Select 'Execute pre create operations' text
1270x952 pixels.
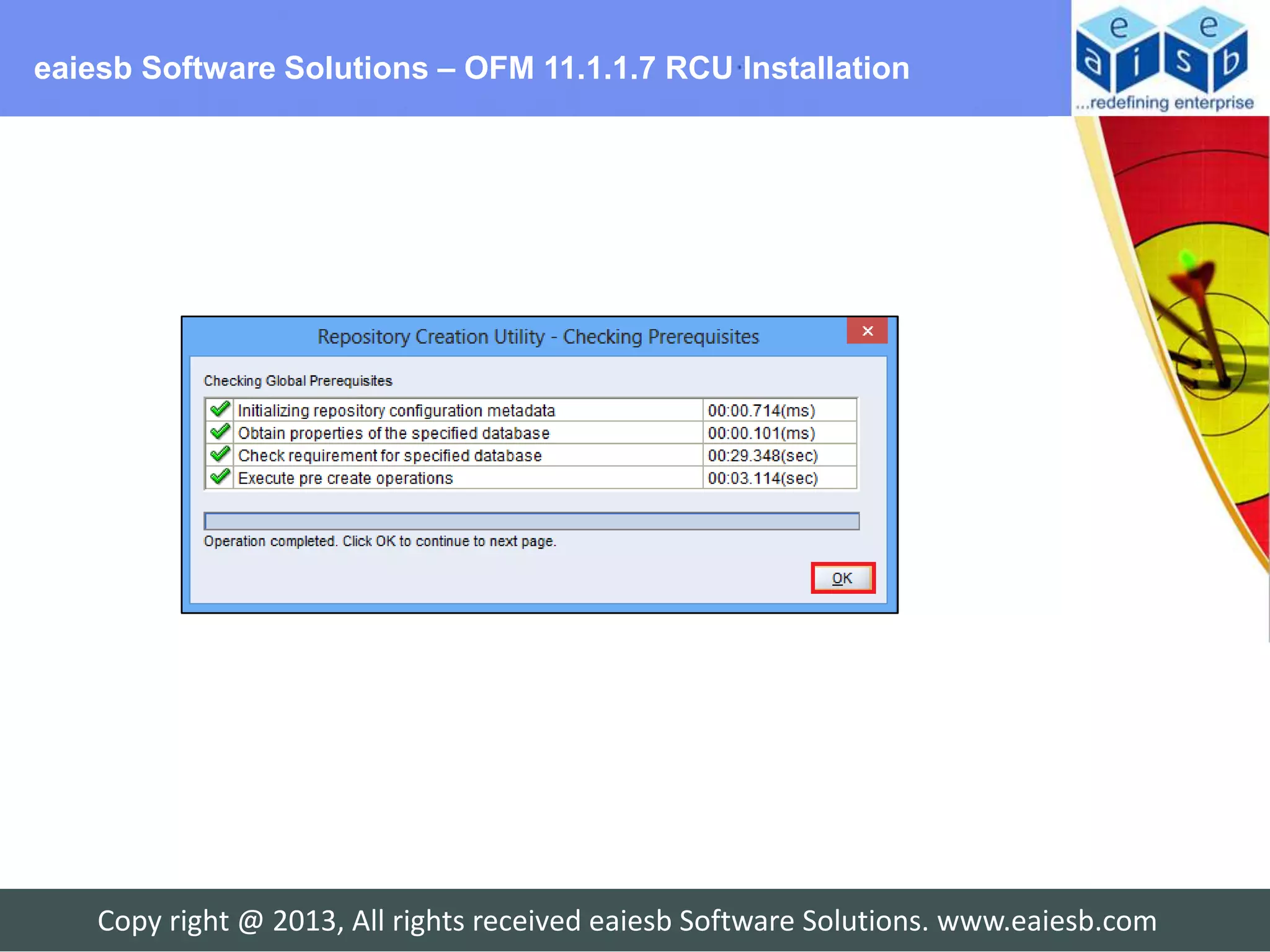point(345,478)
